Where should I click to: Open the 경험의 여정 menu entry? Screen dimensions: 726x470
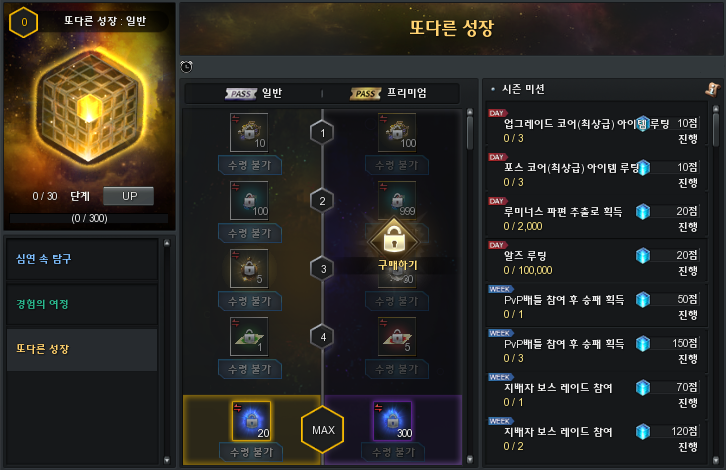tap(82, 304)
